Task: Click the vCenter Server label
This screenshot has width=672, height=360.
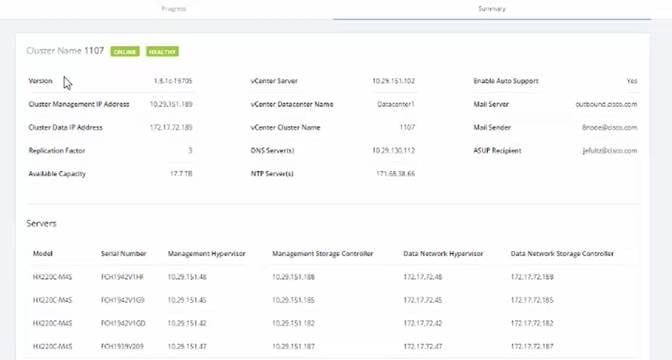Action: [x=274, y=81]
